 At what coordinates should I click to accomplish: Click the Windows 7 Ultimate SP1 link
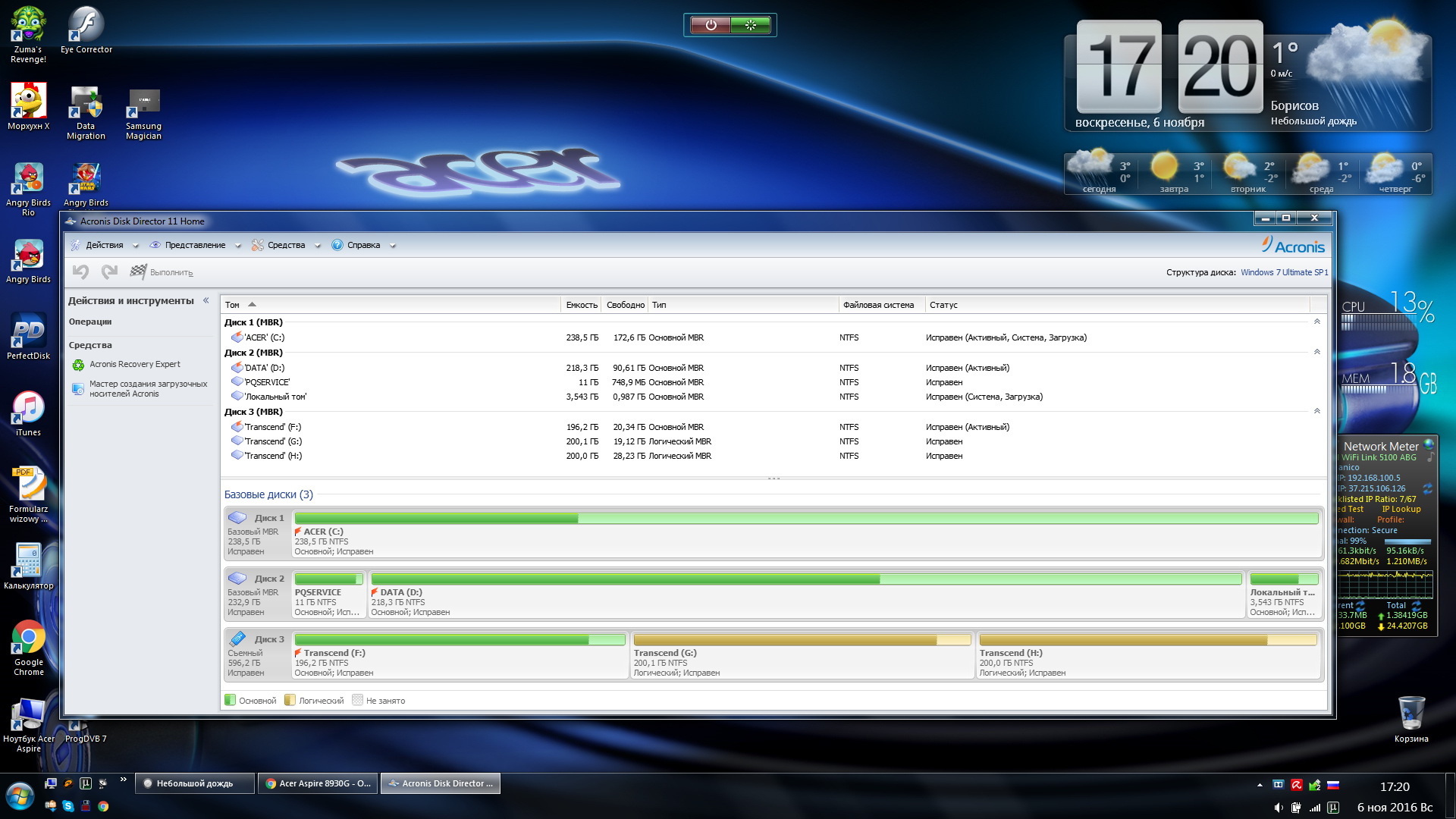point(1284,272)
